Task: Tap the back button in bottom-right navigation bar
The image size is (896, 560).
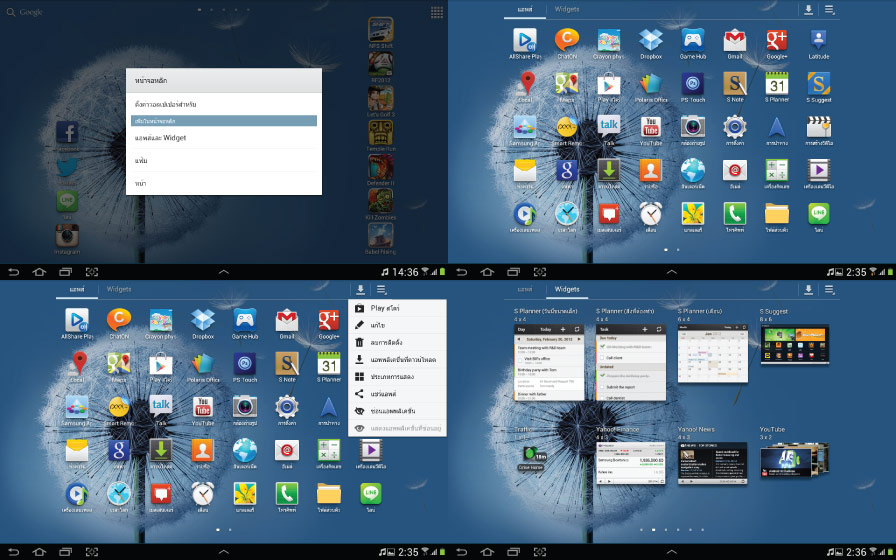Action: 461,552
